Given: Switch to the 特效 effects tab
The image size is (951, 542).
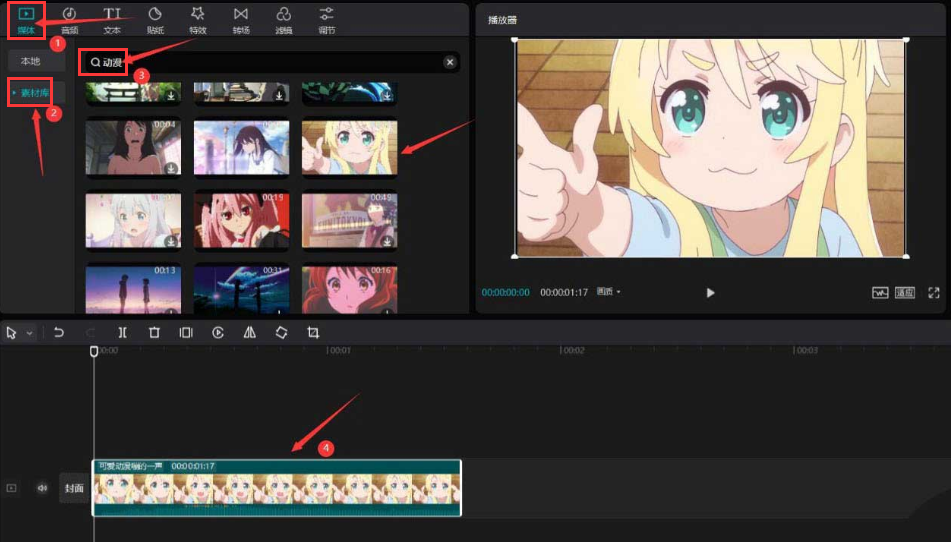Looking at the screenshot, I should [198, 20].
